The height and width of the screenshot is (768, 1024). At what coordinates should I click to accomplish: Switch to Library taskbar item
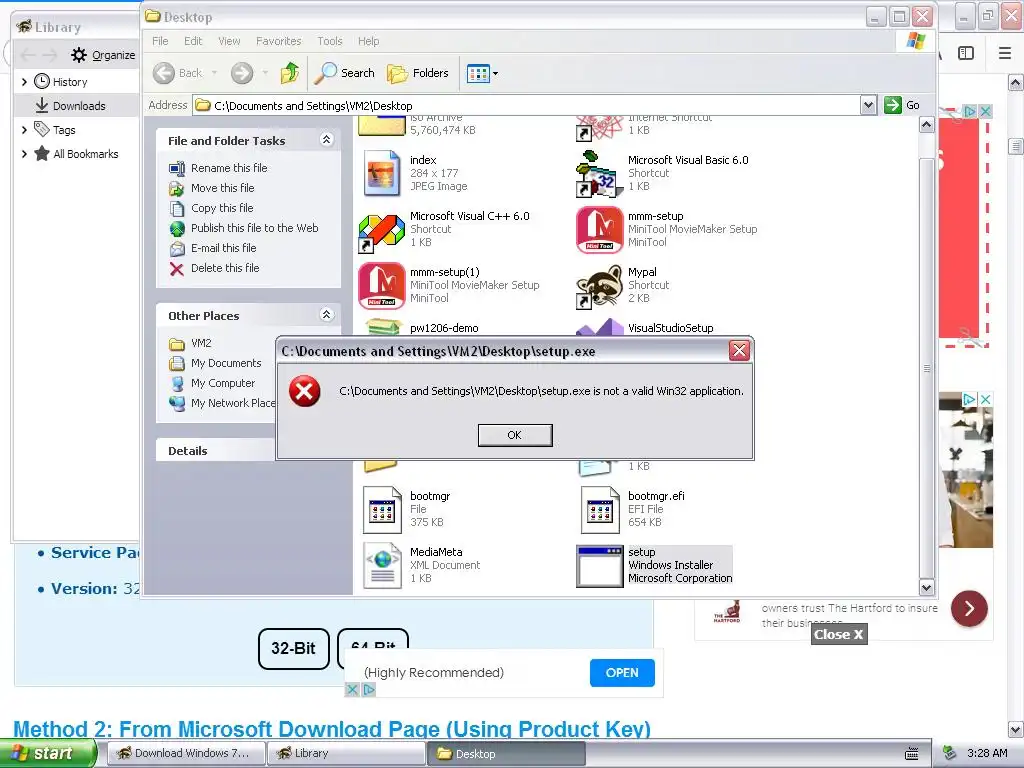click(347, 753)
